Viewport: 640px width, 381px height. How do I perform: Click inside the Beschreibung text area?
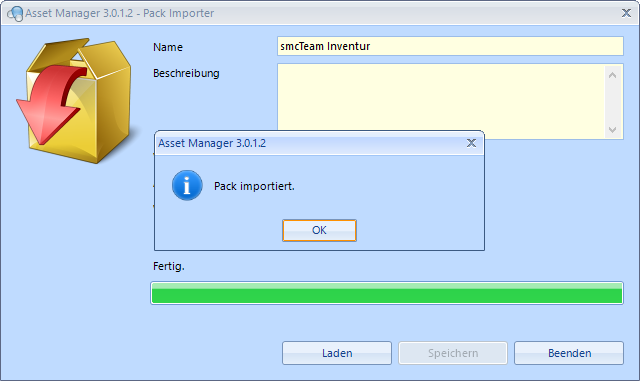tap(441, 96)
